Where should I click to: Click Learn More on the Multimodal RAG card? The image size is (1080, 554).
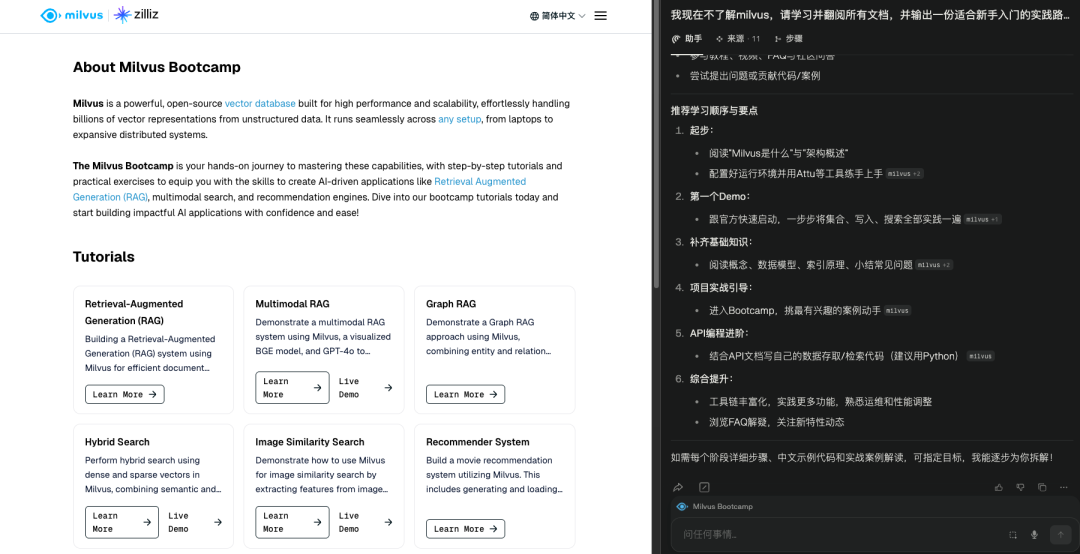coord(292,387)
